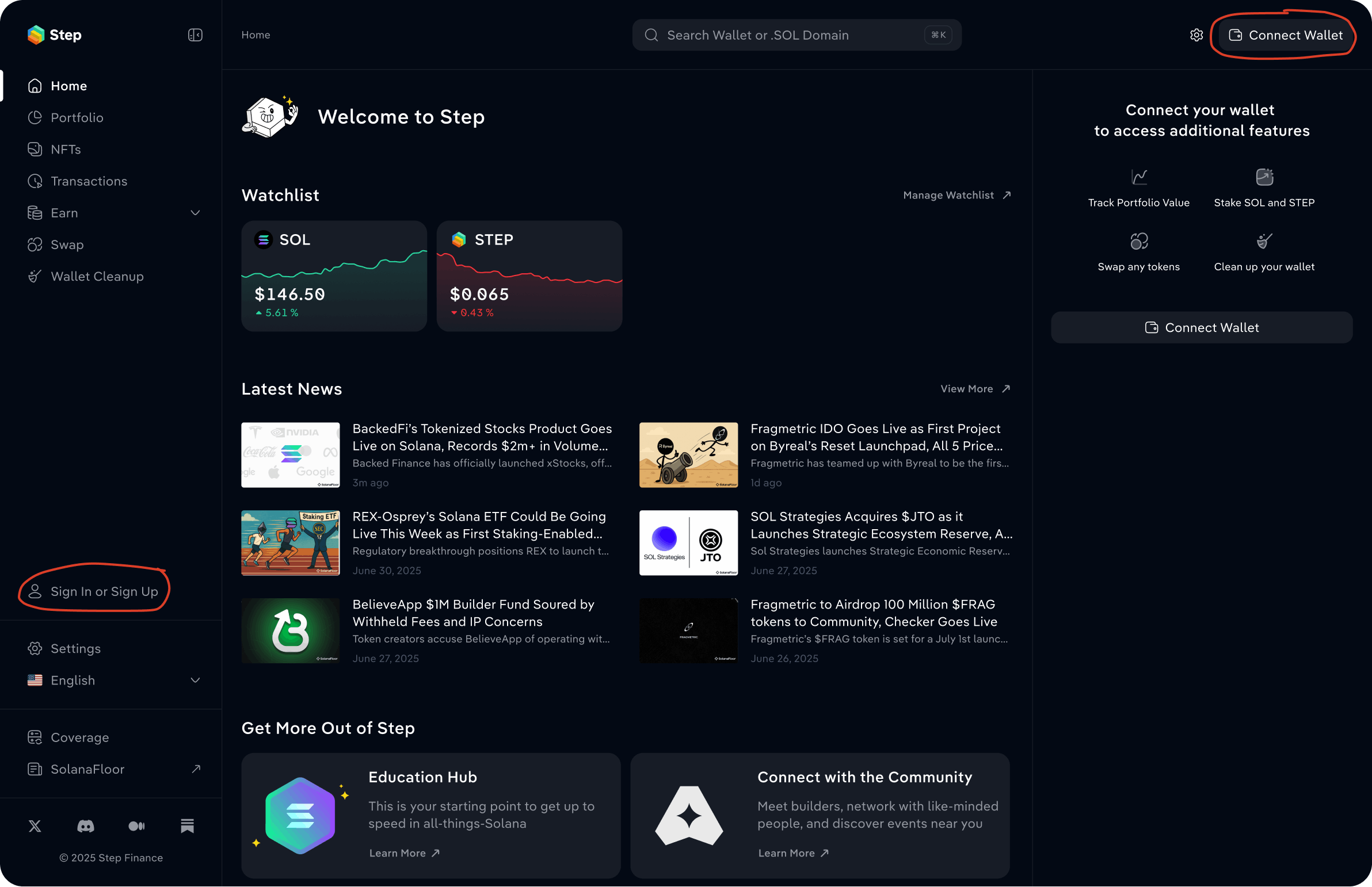Open Fragmetric Airdrop $FRAG news thumbnail
The image size is (1372, 887).
coord(689,630)
